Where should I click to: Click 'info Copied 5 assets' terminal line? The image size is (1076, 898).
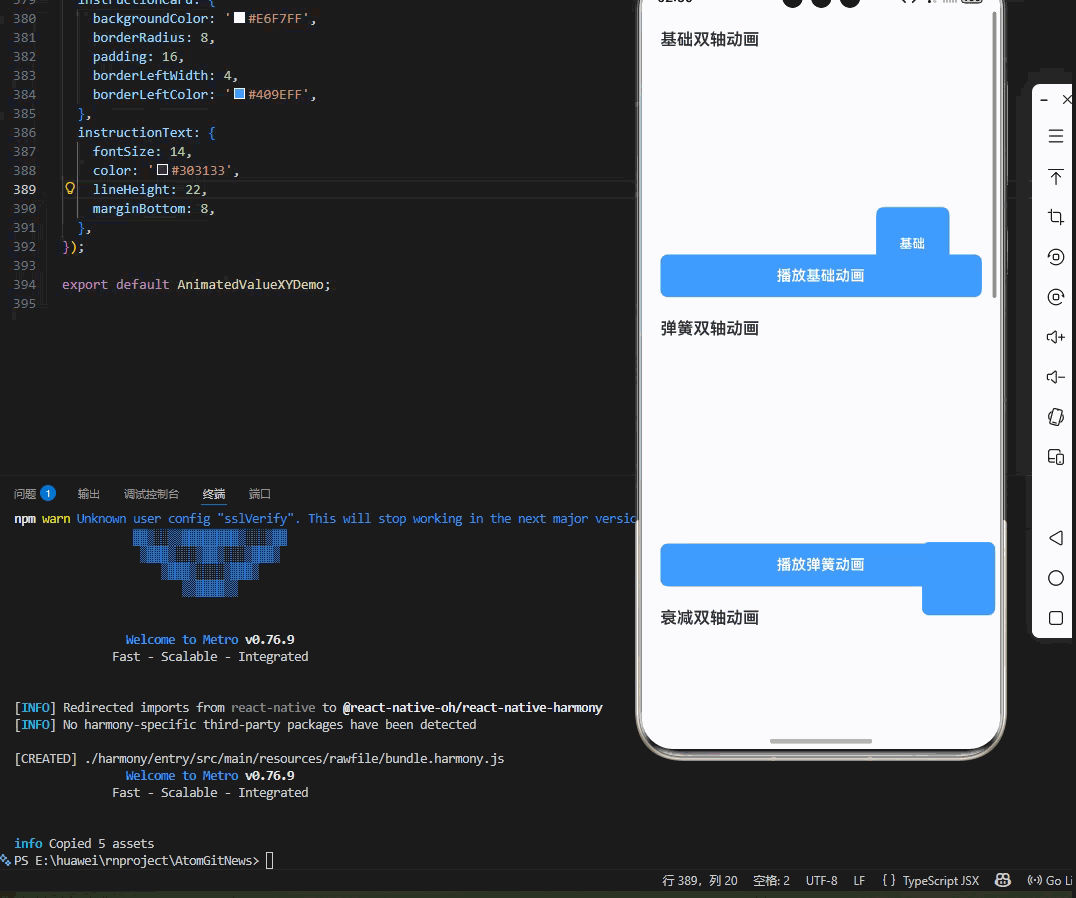(84, 844)
